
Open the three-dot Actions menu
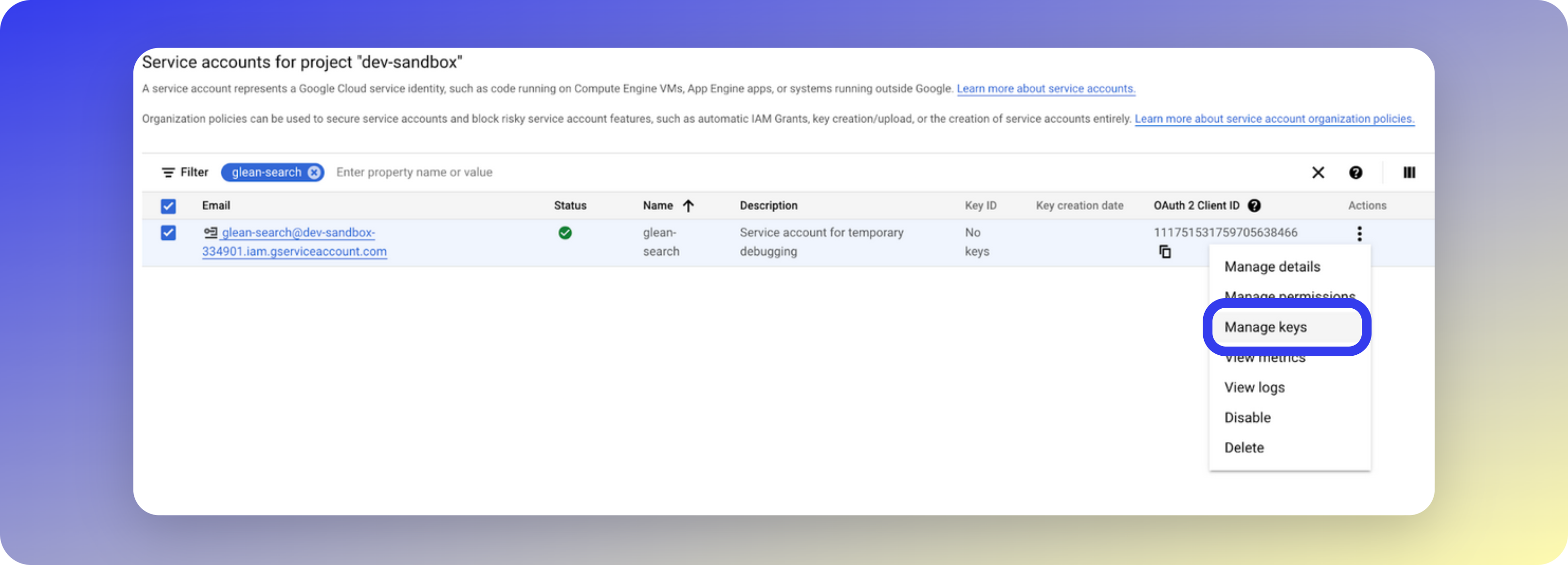(1359, 233)
